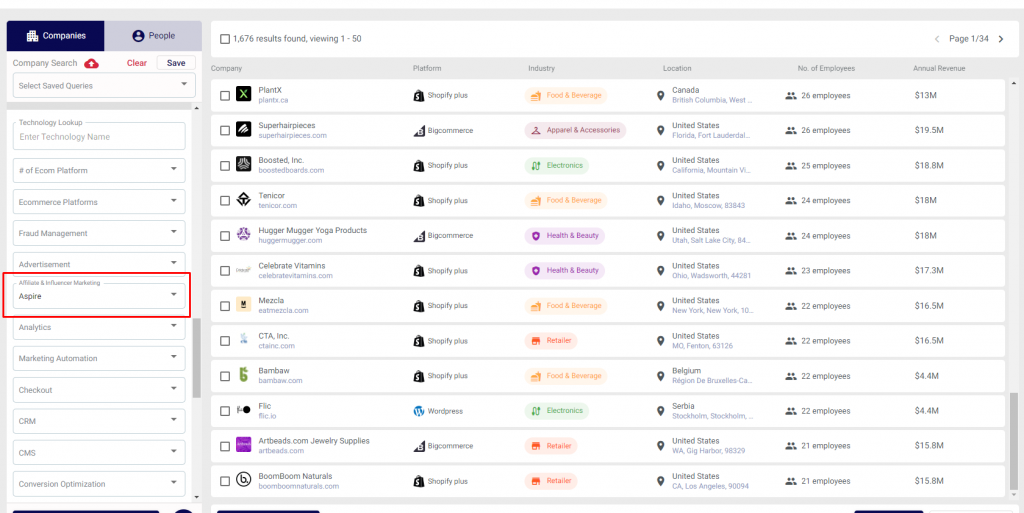Click the Shopify plus icon in Celebrate Vitamins row

(x=419, y=271)
